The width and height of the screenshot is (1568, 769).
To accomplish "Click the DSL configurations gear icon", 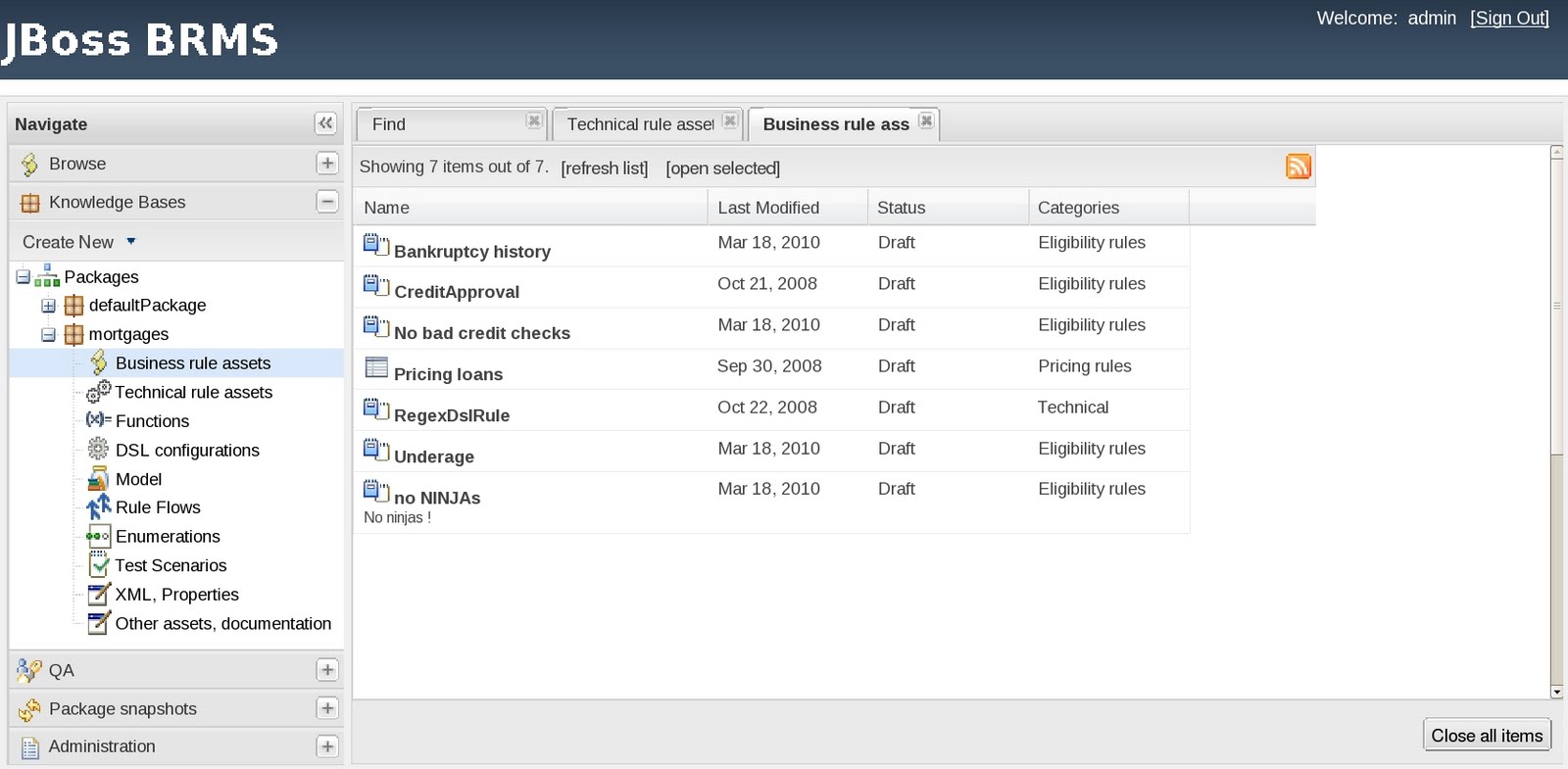I will pyautogui.click(x=98, y=449).
